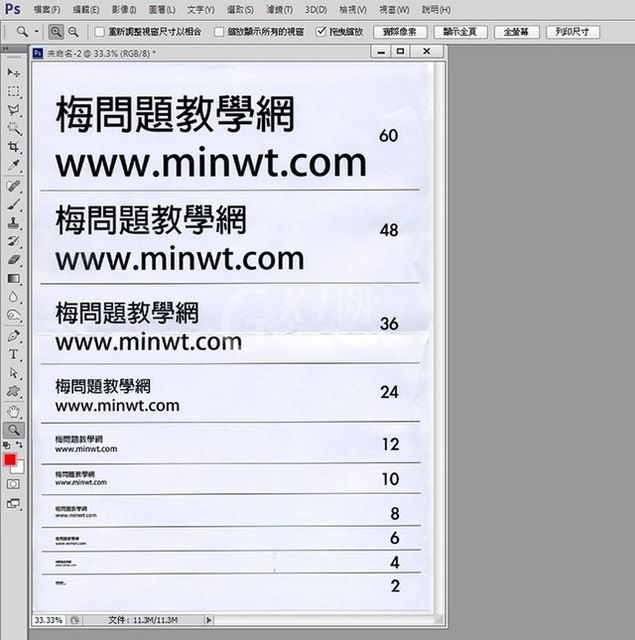The image size is (635, 640).
Task: Select the Type tool
Action: (x=13, y=354)
